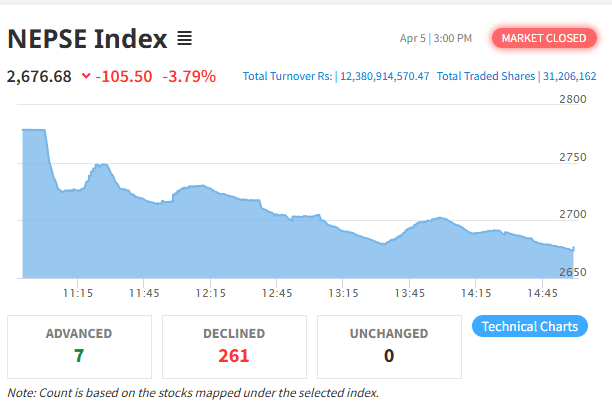
Task: Select the Advanced stocks count box
Action: pyautogui.click(x=79, y=346)
